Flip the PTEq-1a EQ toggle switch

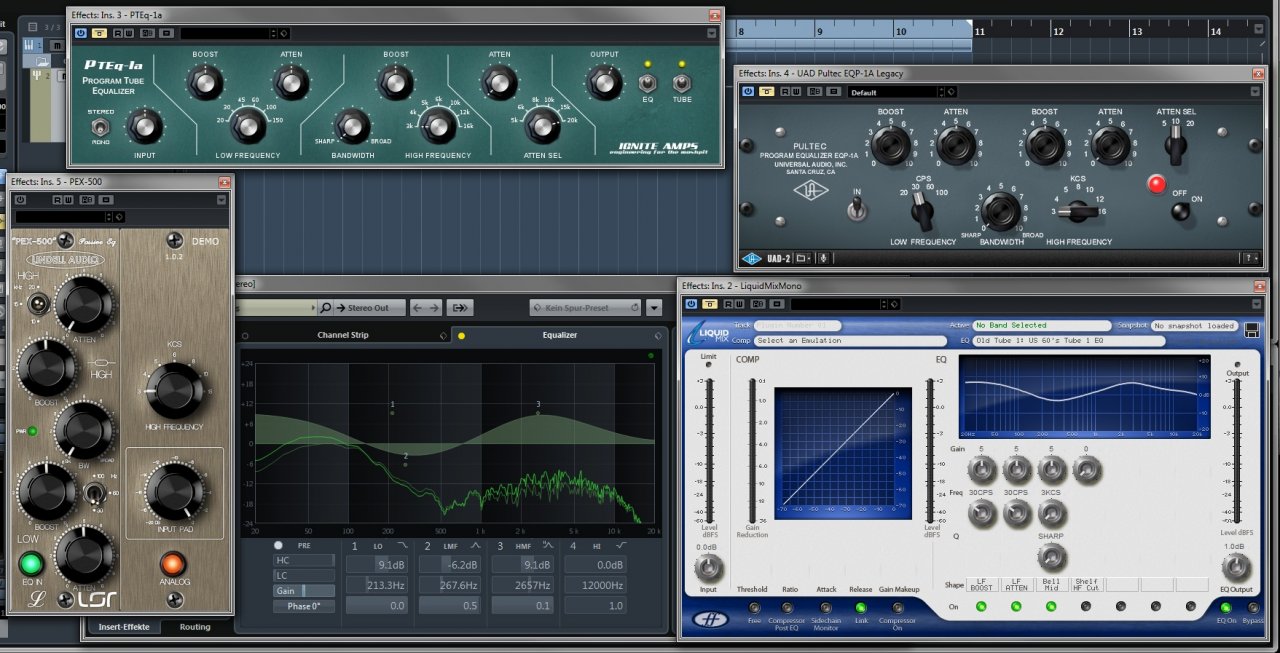tap(647, 84)
